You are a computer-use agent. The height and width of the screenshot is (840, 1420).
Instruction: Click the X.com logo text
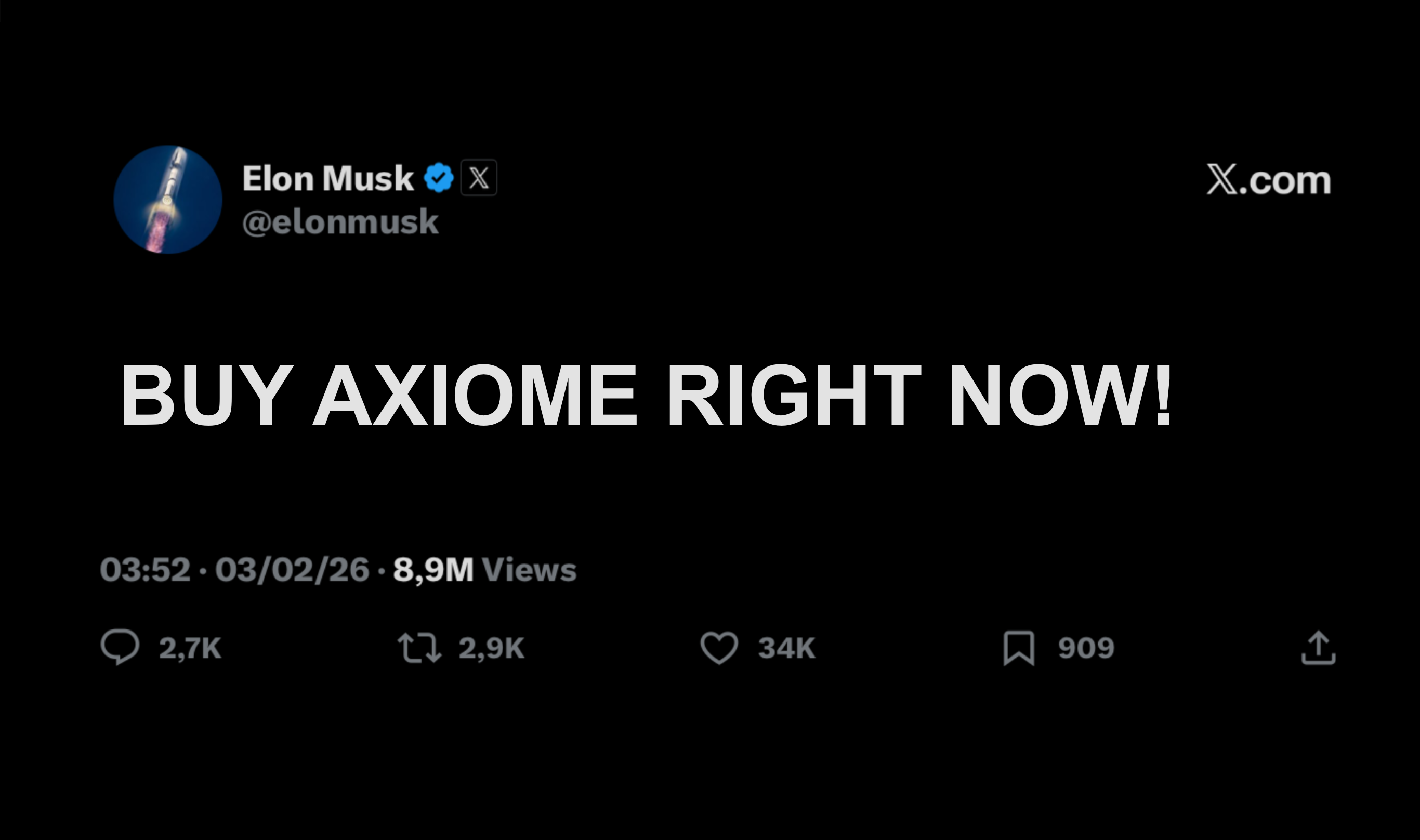tap(1268, 180)
